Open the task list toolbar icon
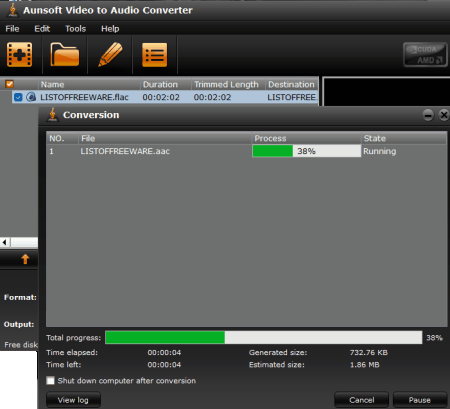450x409 pixels. pos(155,55)
